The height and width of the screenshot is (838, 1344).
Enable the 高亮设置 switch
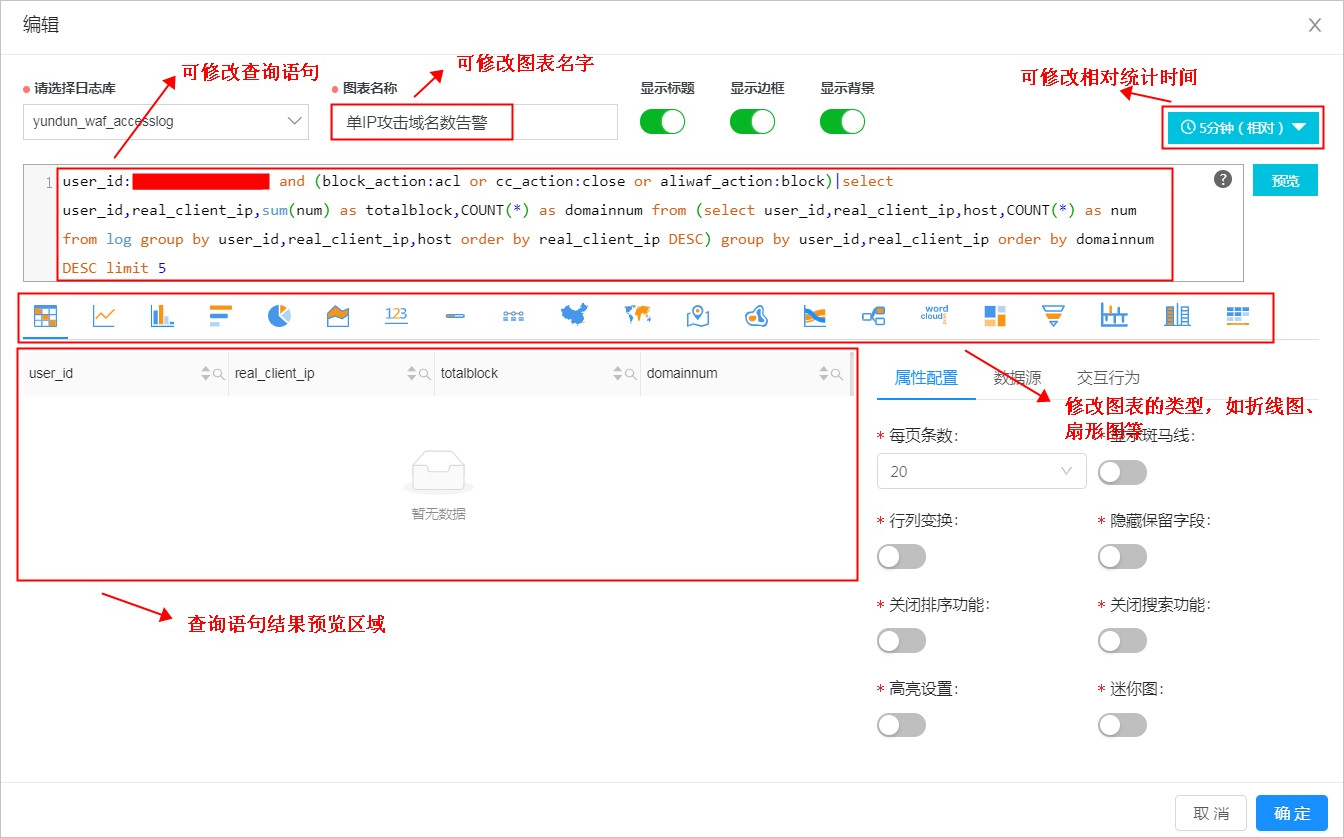coord(901,724)
